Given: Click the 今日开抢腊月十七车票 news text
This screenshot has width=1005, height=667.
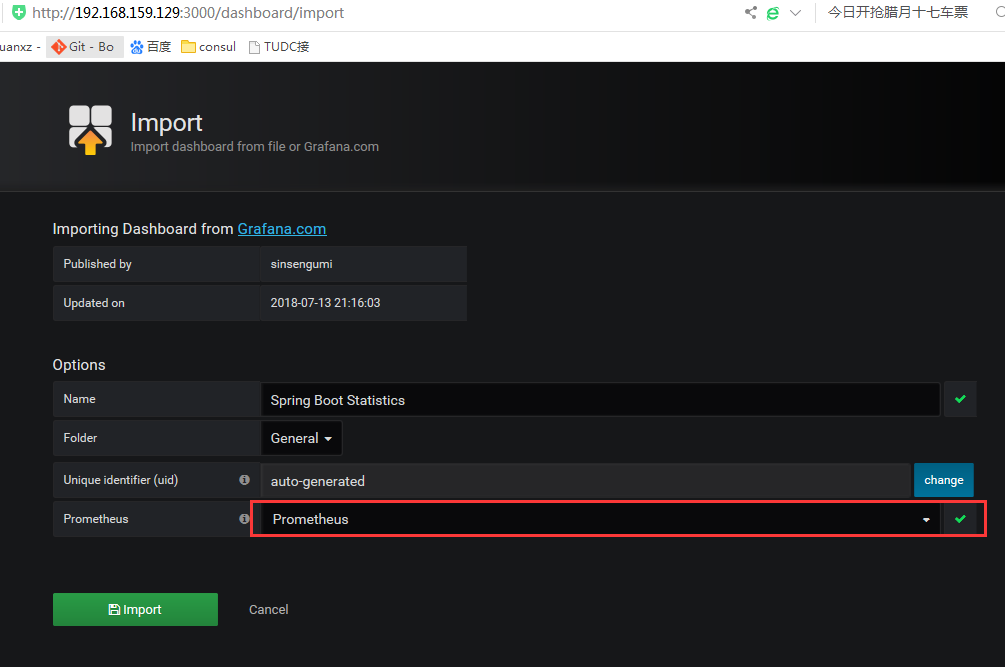Looking at the screenshot, I should [x=897, y=12].
